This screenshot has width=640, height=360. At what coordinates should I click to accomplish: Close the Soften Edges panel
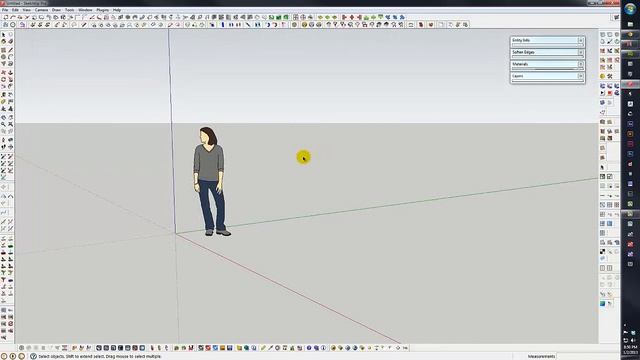click(x=580, y=52)
